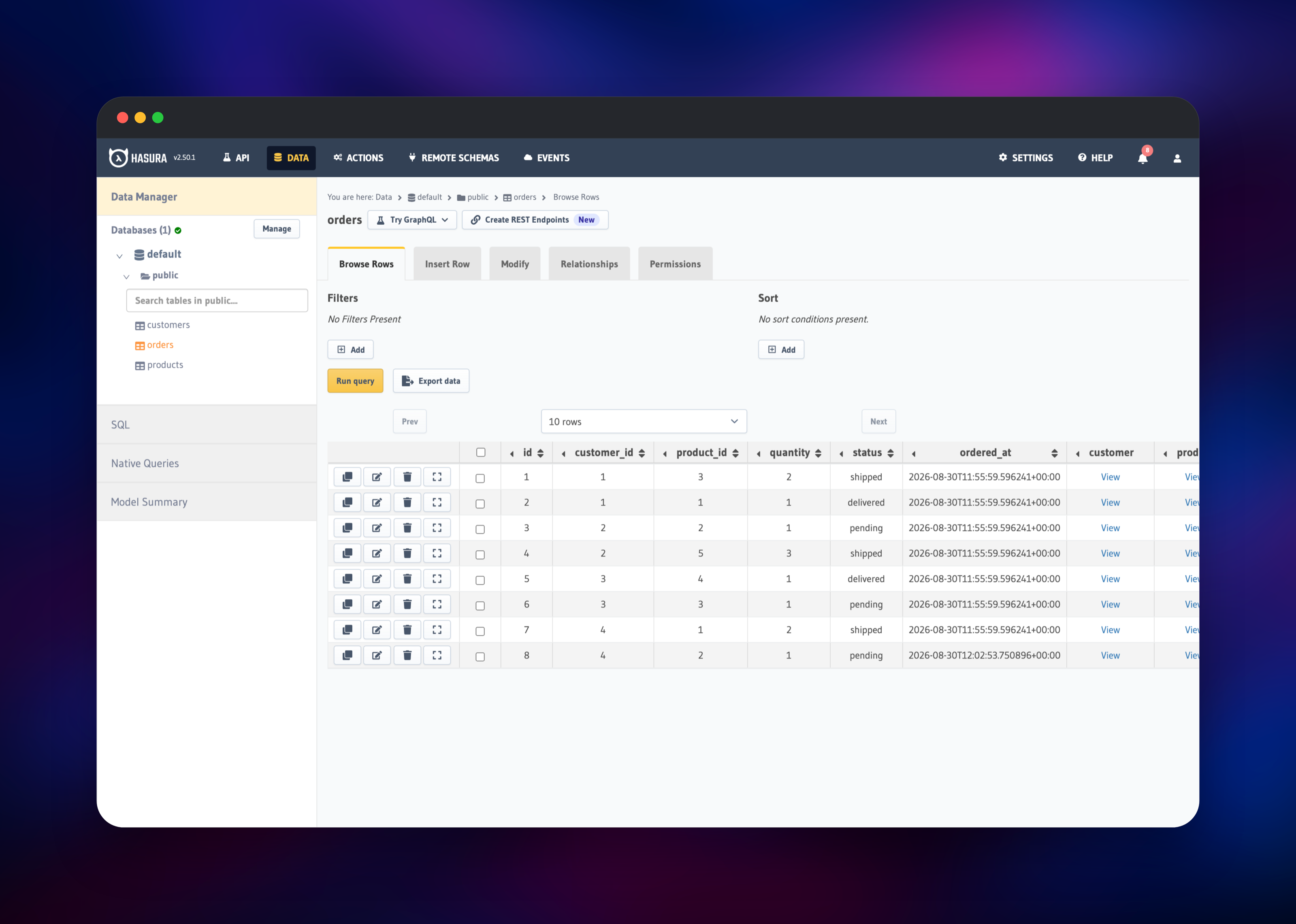This screenshot has width=1296, height=924.
Task: Edit row with id 2
Action: [x=377, y=502]
